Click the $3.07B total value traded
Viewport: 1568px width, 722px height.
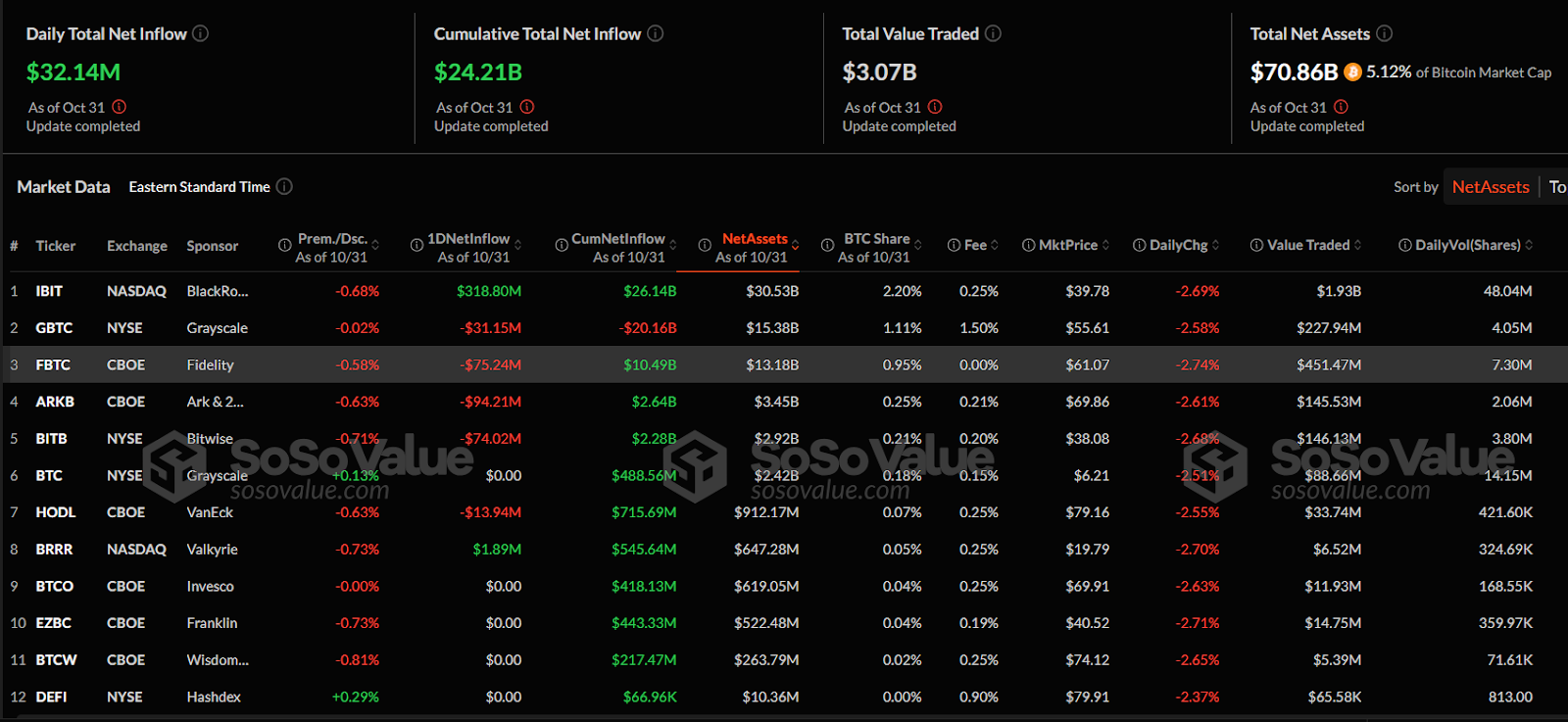point(879,72)
